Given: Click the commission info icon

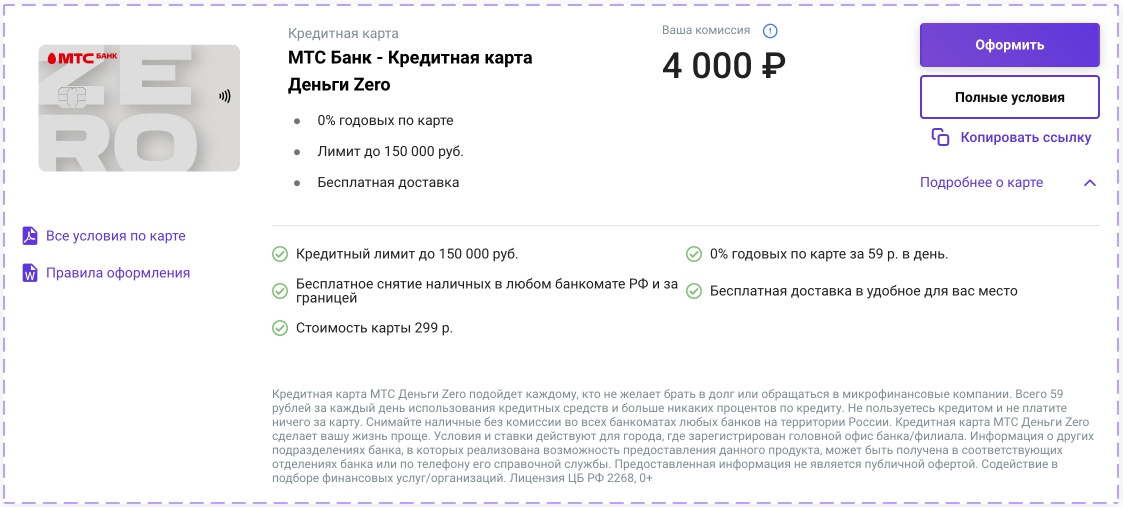Looking at the screenshot, I should [770, 31].
